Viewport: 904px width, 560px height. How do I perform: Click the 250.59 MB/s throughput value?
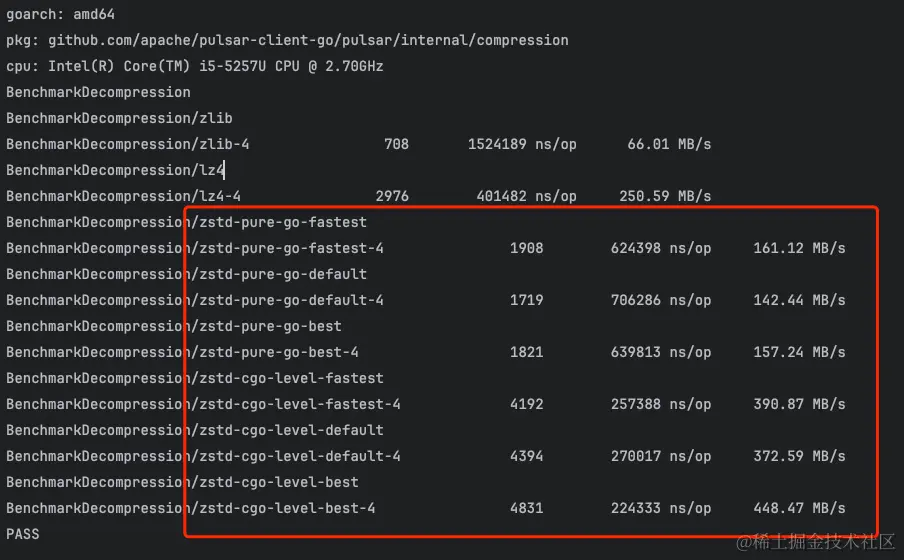(665, 196)
